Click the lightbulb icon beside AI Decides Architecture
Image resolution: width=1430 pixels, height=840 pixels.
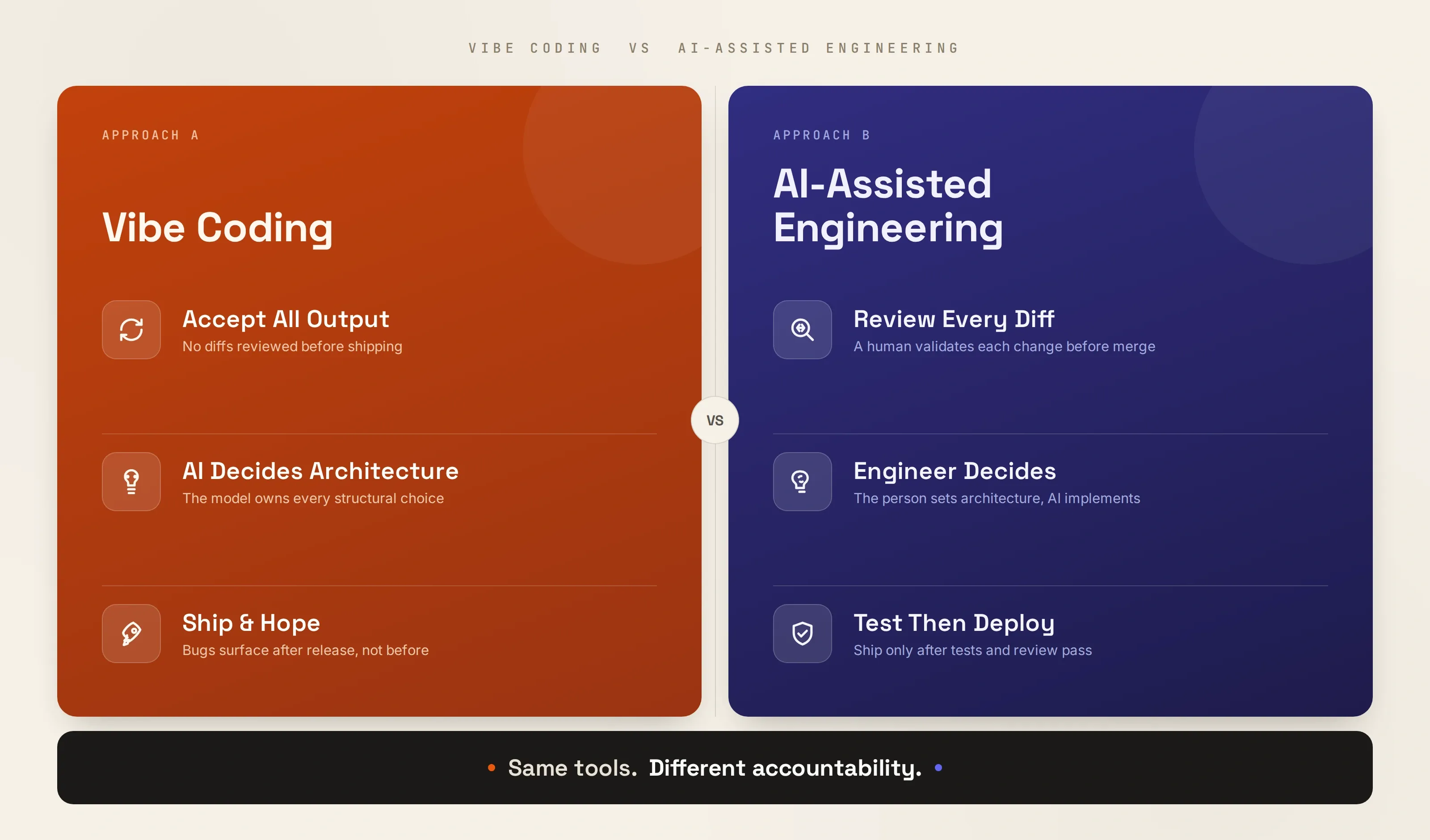pos(131,481)
